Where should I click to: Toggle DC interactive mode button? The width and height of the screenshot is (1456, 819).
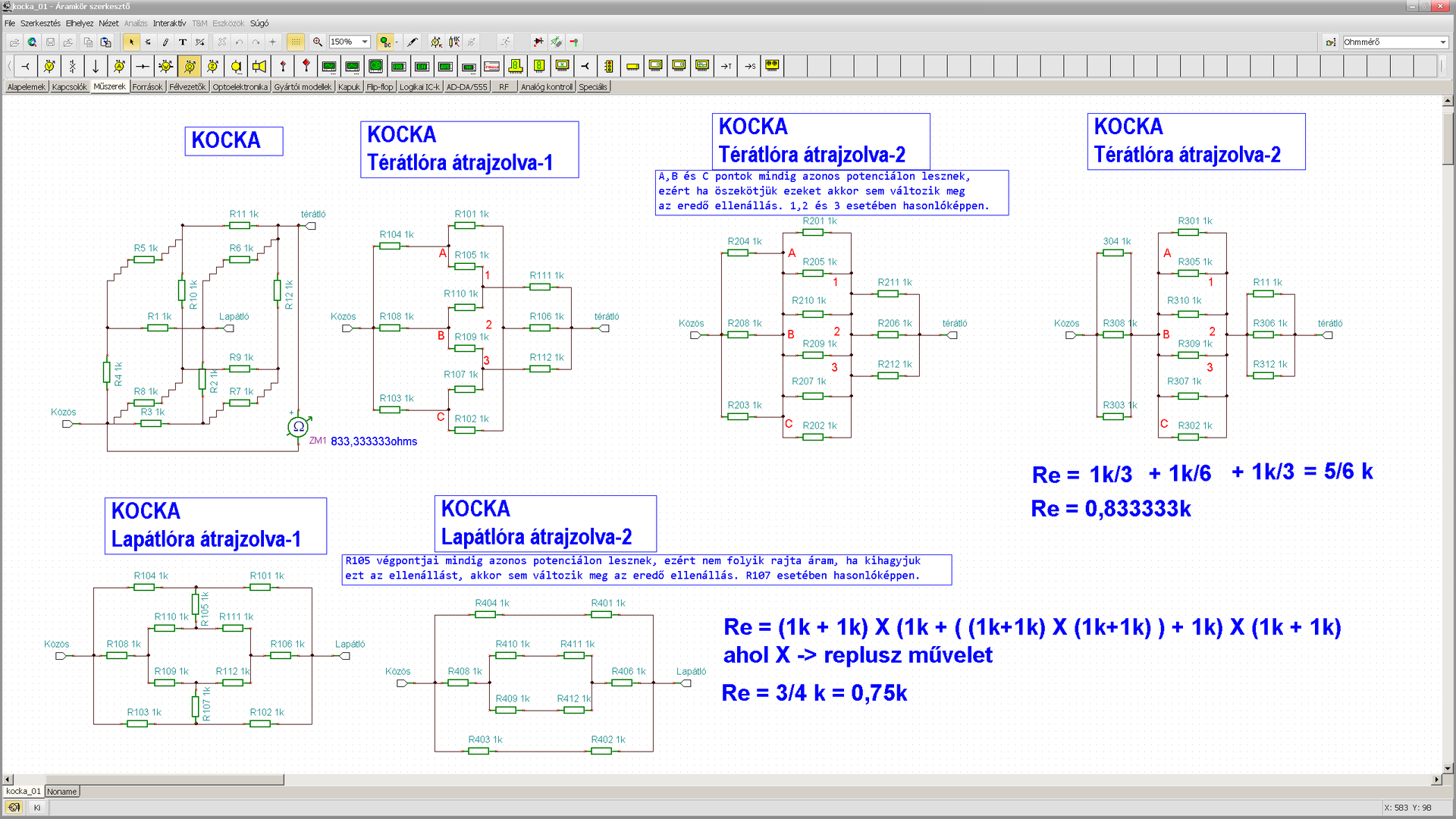385,42
